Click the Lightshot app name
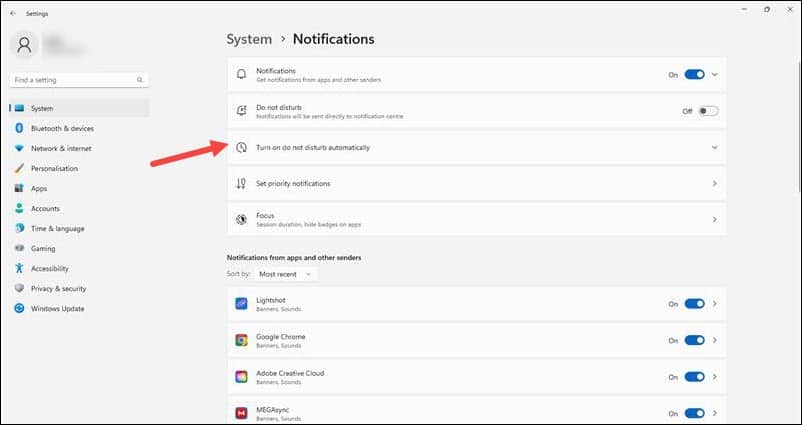Screen dimensions: 802x425 tap(271, 300)
